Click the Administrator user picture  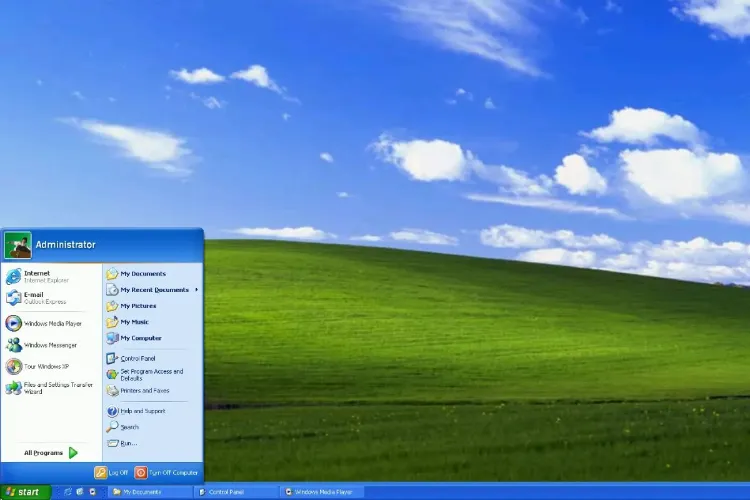click(18, 245)
